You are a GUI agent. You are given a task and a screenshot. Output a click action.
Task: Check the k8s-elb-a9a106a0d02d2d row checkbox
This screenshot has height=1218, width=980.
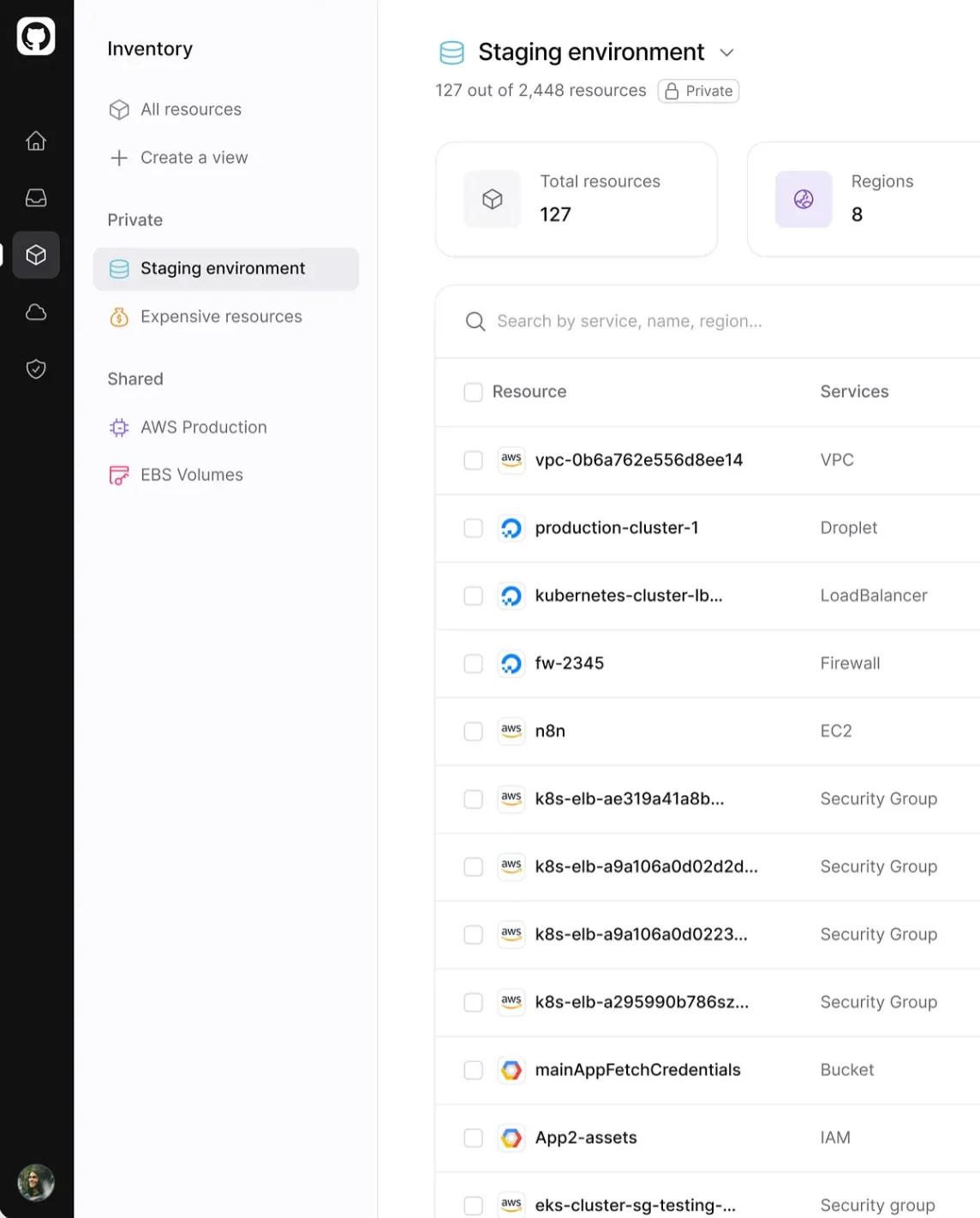pyautogui.click(x=473, y=867)
